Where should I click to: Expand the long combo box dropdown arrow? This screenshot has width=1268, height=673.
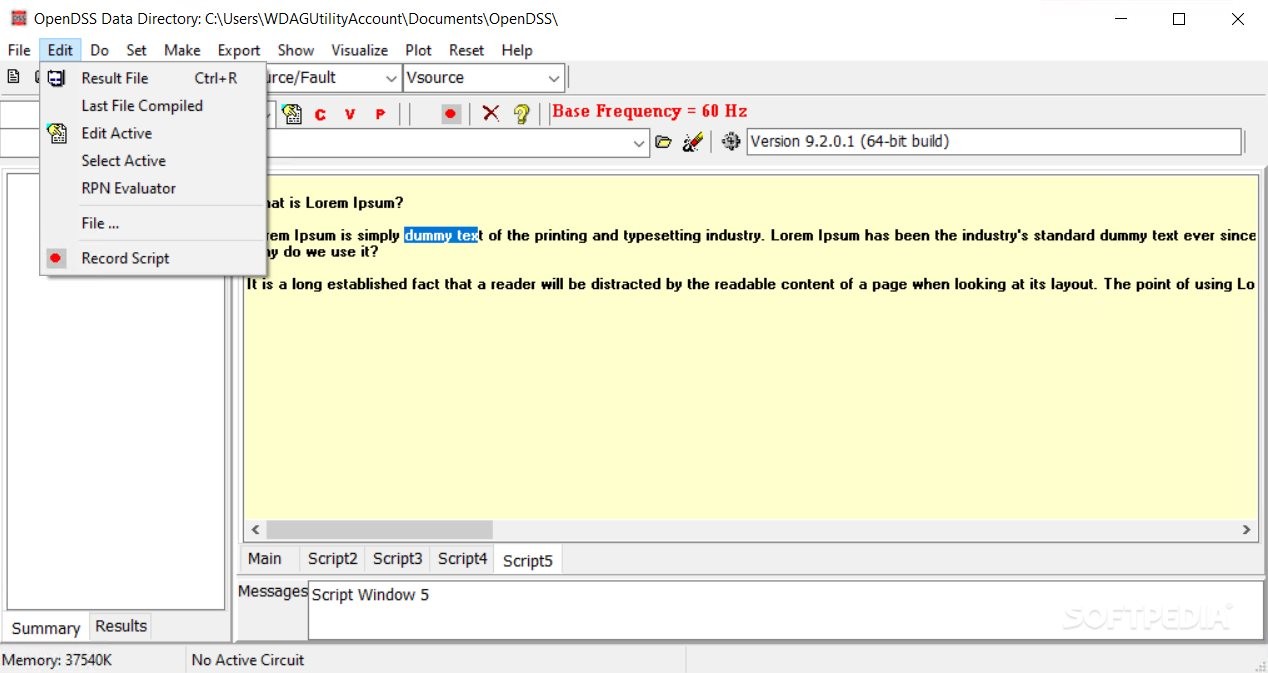(x=640, y=143)
